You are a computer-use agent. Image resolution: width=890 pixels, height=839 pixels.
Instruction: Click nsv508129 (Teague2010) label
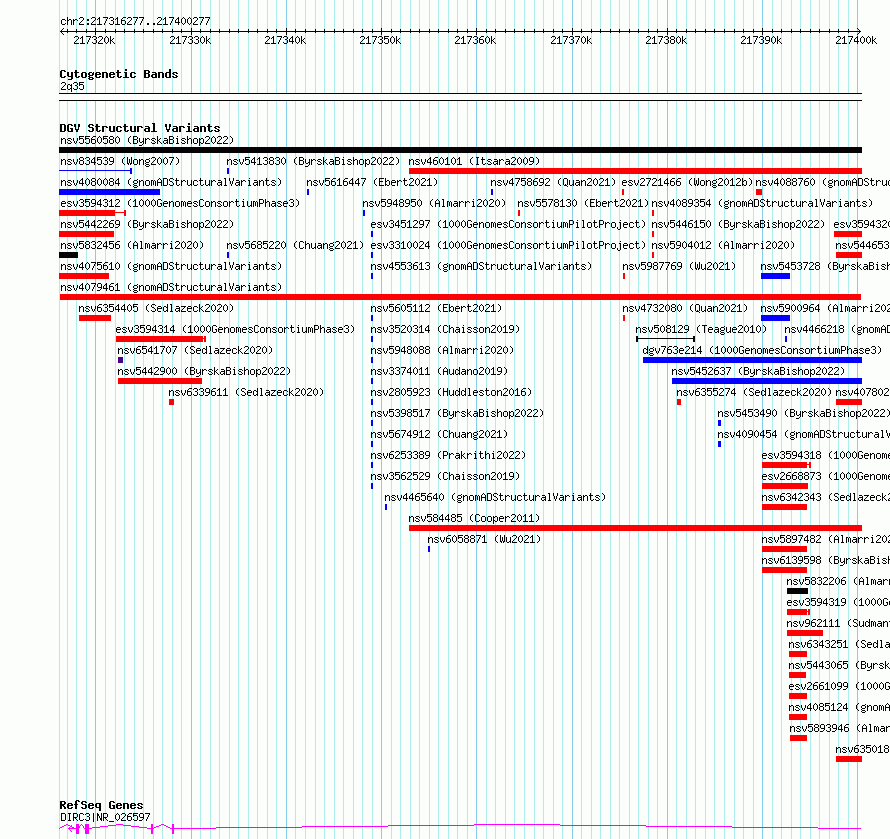[x=701, y=329]
